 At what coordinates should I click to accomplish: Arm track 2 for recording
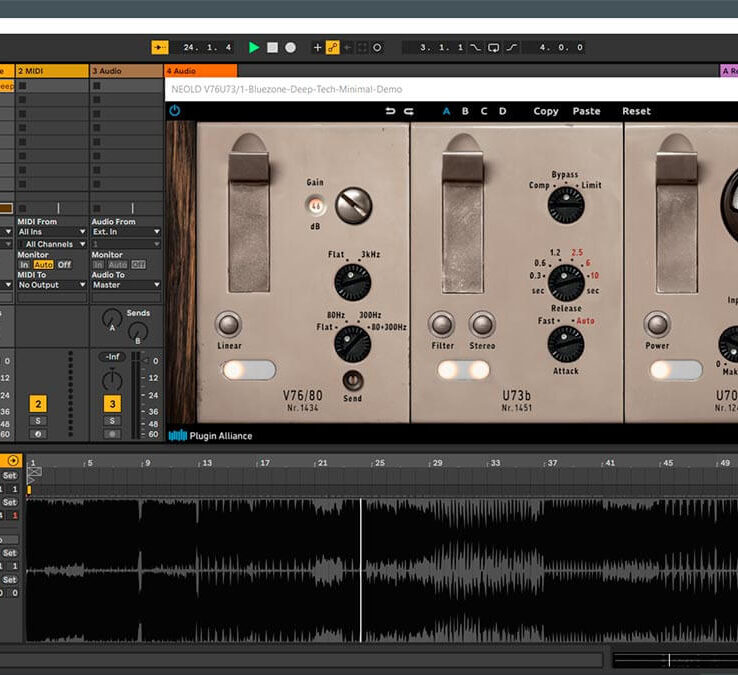38,434
